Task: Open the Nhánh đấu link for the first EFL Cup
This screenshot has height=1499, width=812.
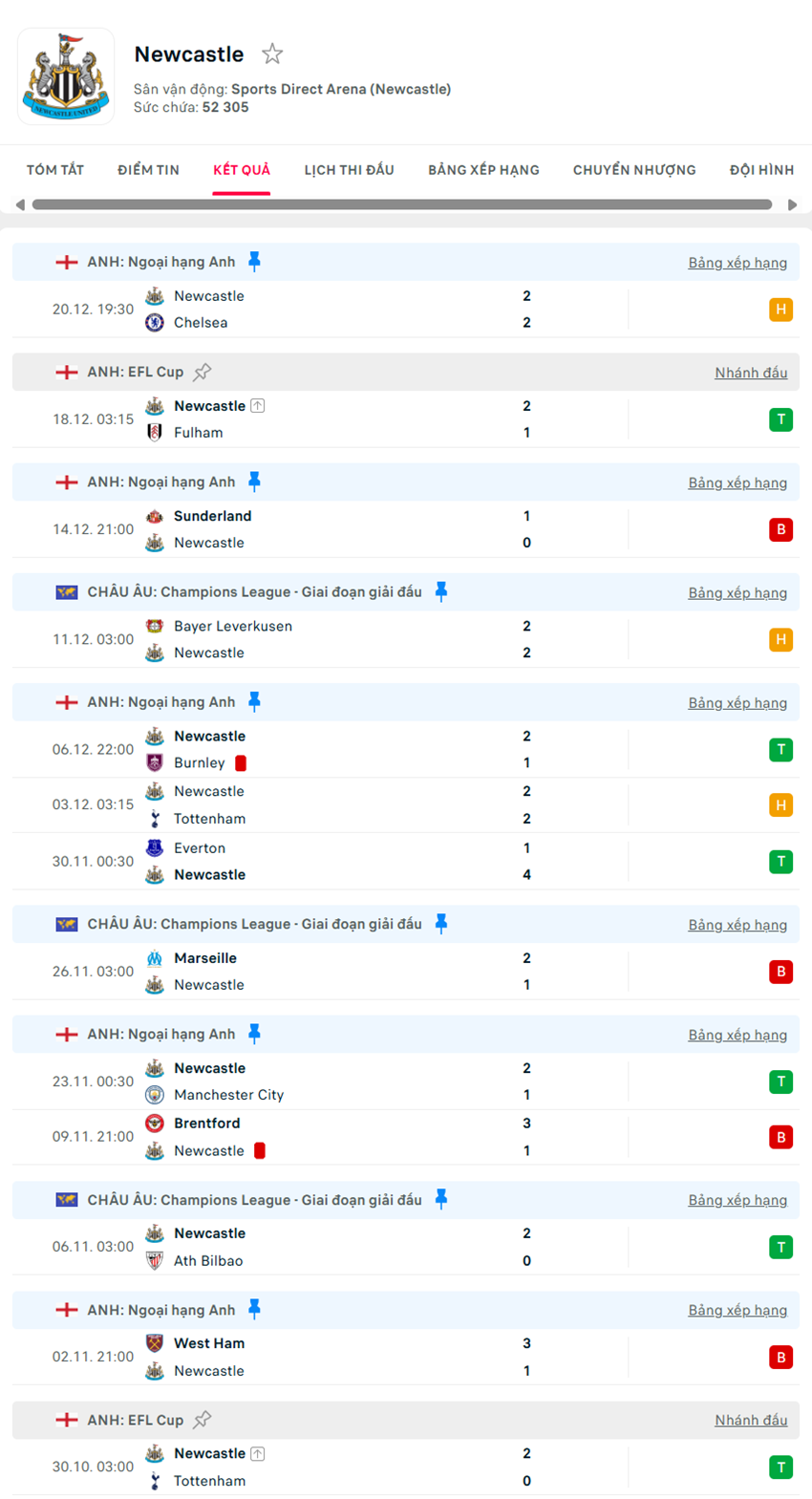Action: [751, 373]
